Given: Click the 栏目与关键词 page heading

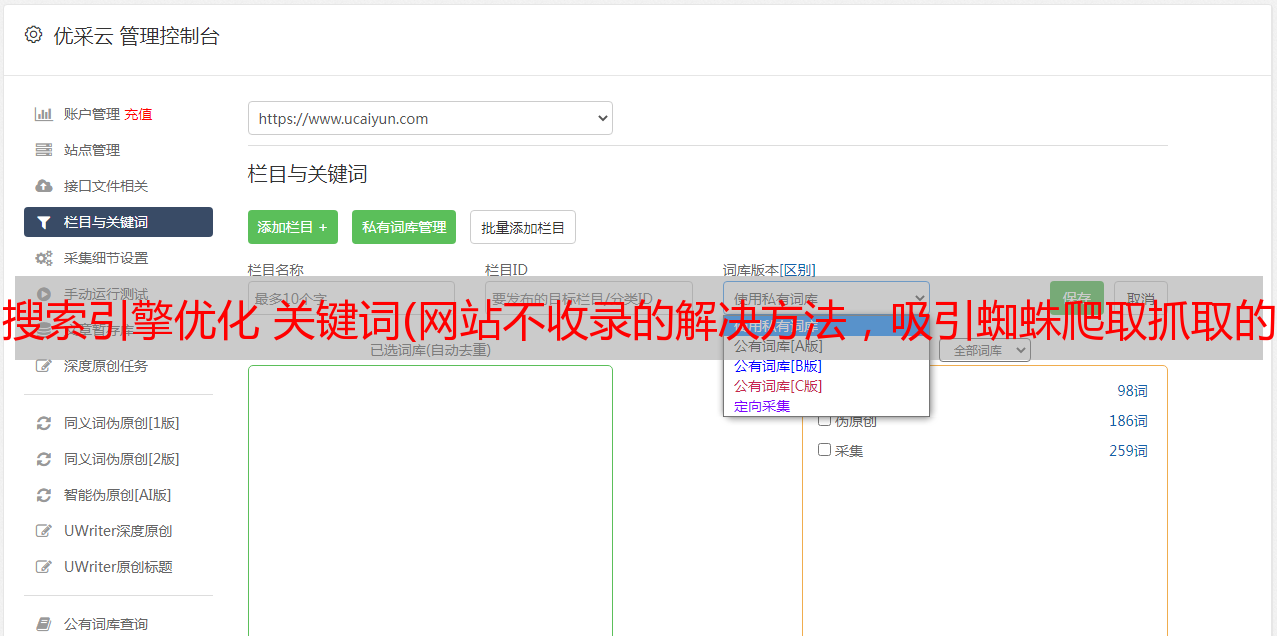Looking at the screenshot, I should click(308, 174).
